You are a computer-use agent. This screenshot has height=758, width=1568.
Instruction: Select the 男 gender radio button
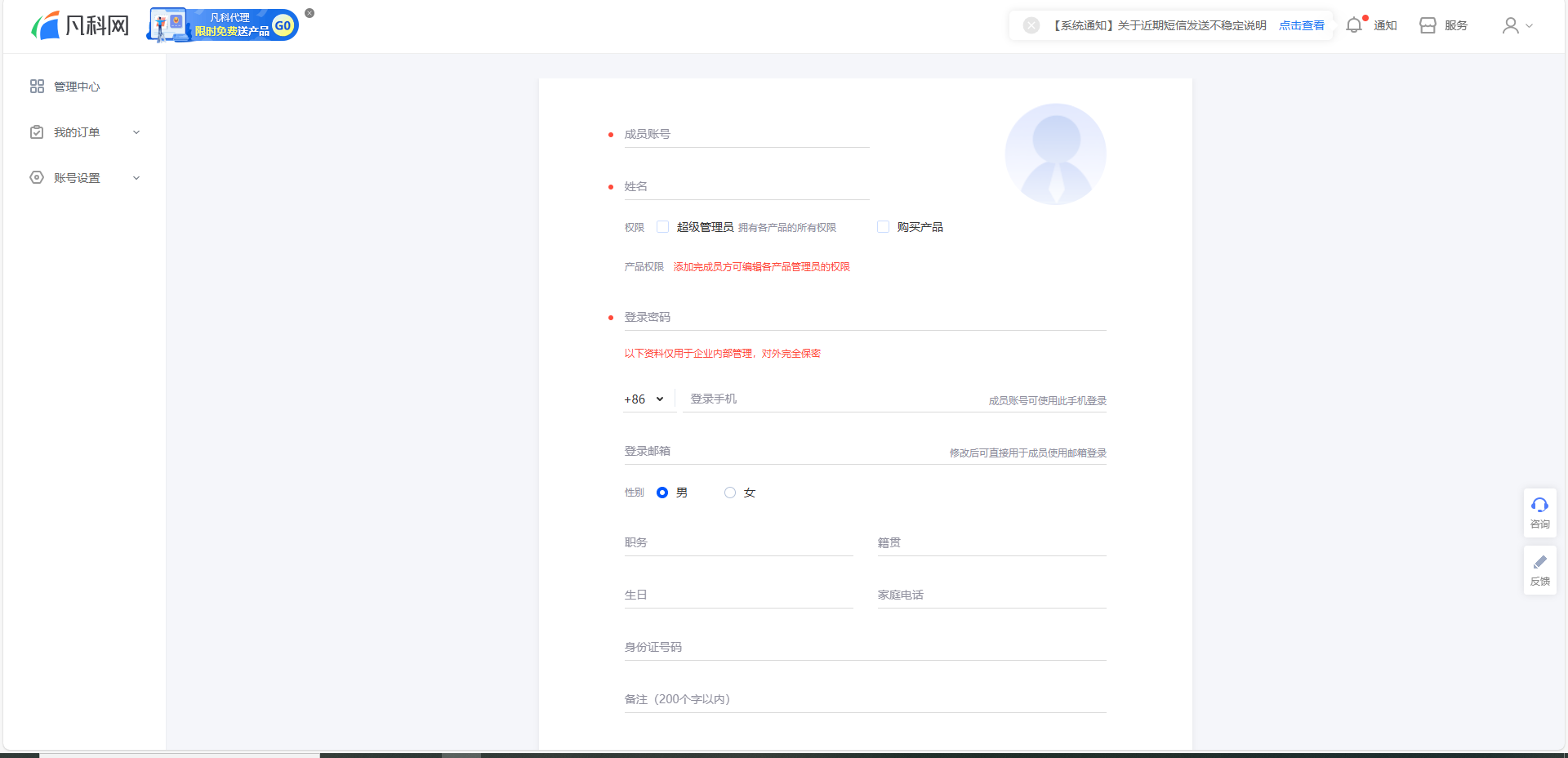[662, 493]
